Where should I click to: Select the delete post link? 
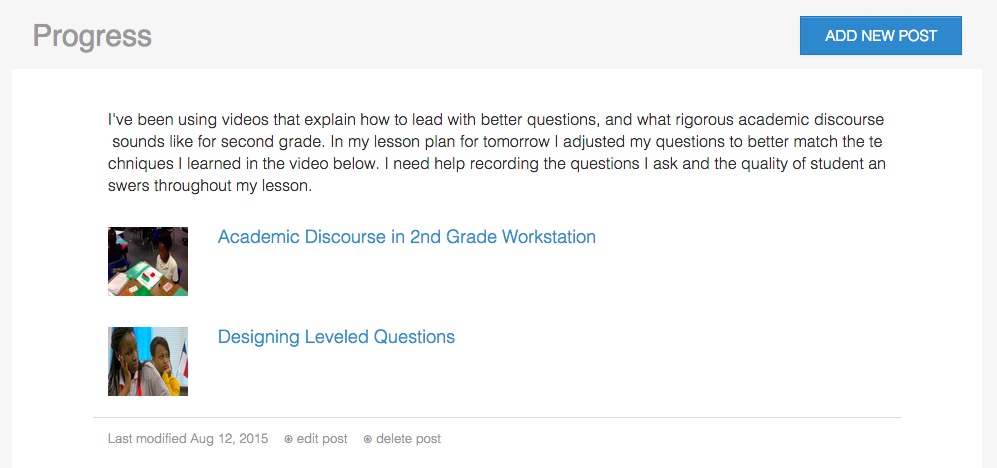[408, 439]
